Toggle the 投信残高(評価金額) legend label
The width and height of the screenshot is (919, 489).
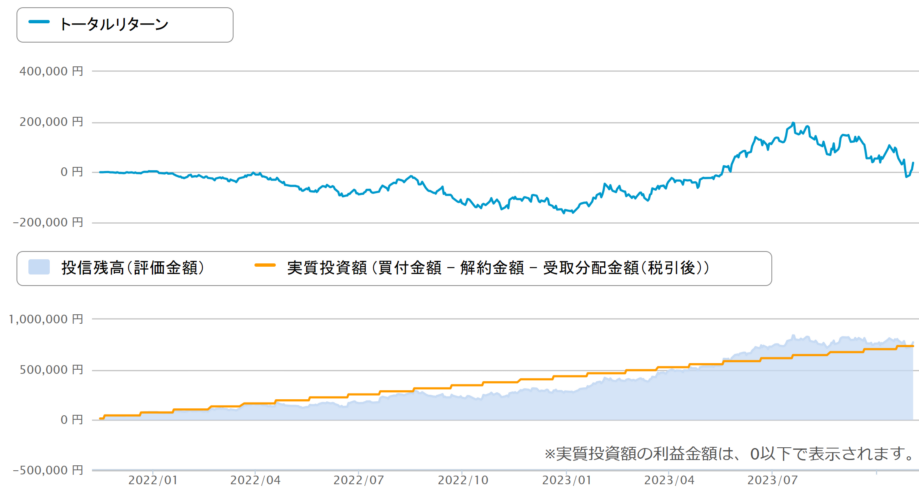tap(133, 268)
